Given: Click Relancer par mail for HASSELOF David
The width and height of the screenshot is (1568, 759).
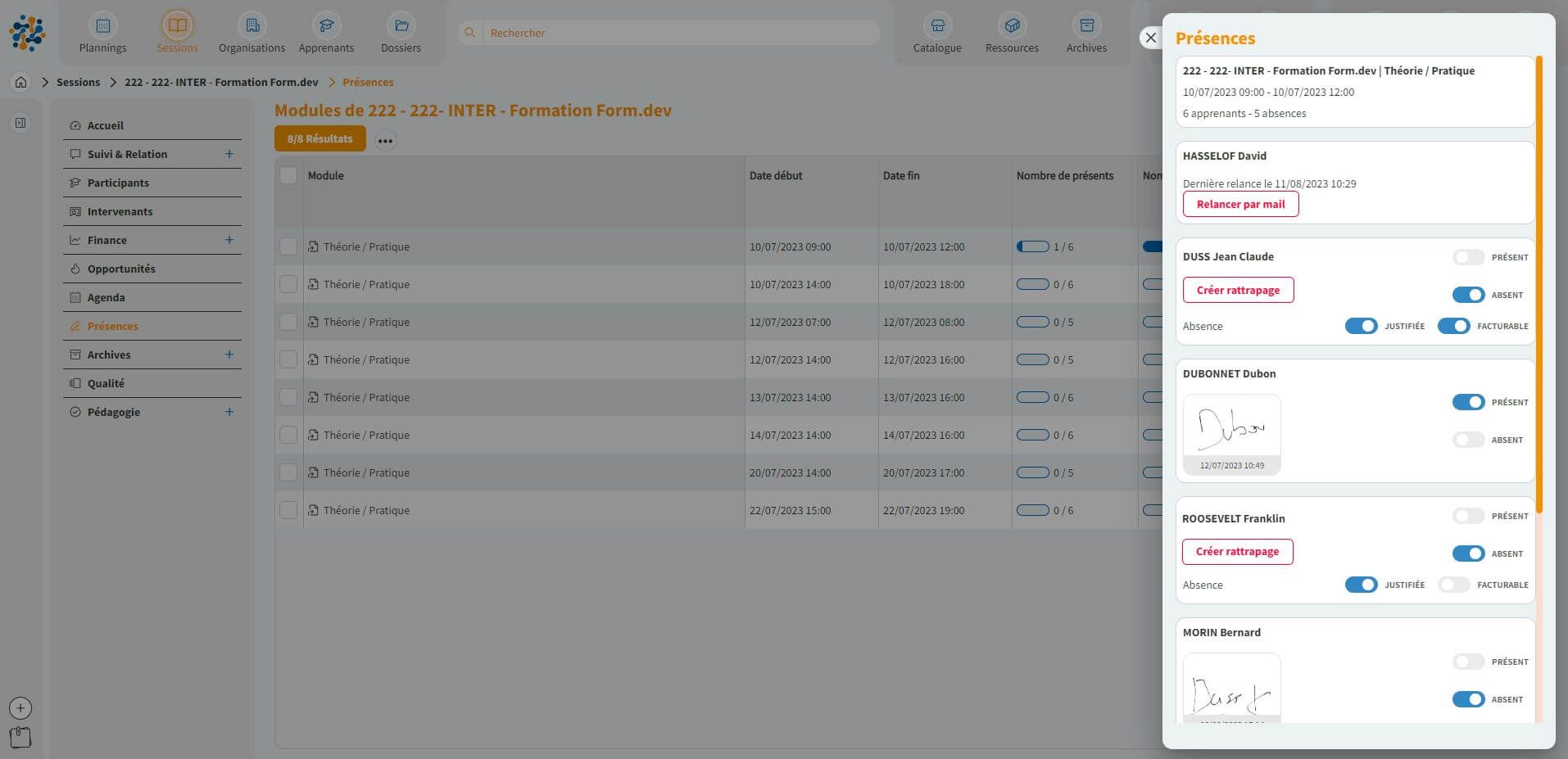Looking at the screenshot, I should tap(1240, 204).
